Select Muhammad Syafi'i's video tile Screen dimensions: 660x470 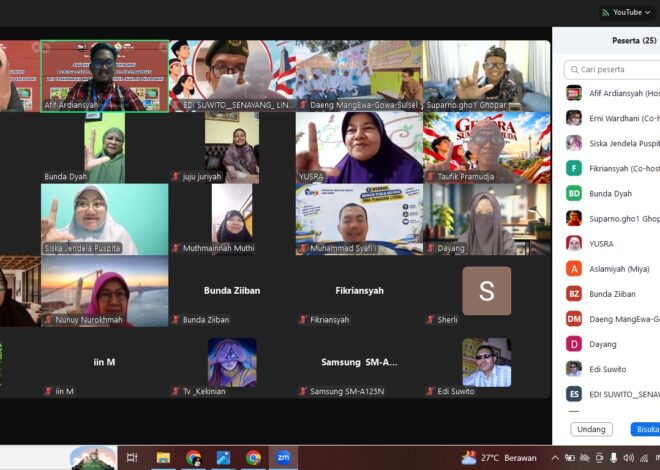click(x=359, y=219)
